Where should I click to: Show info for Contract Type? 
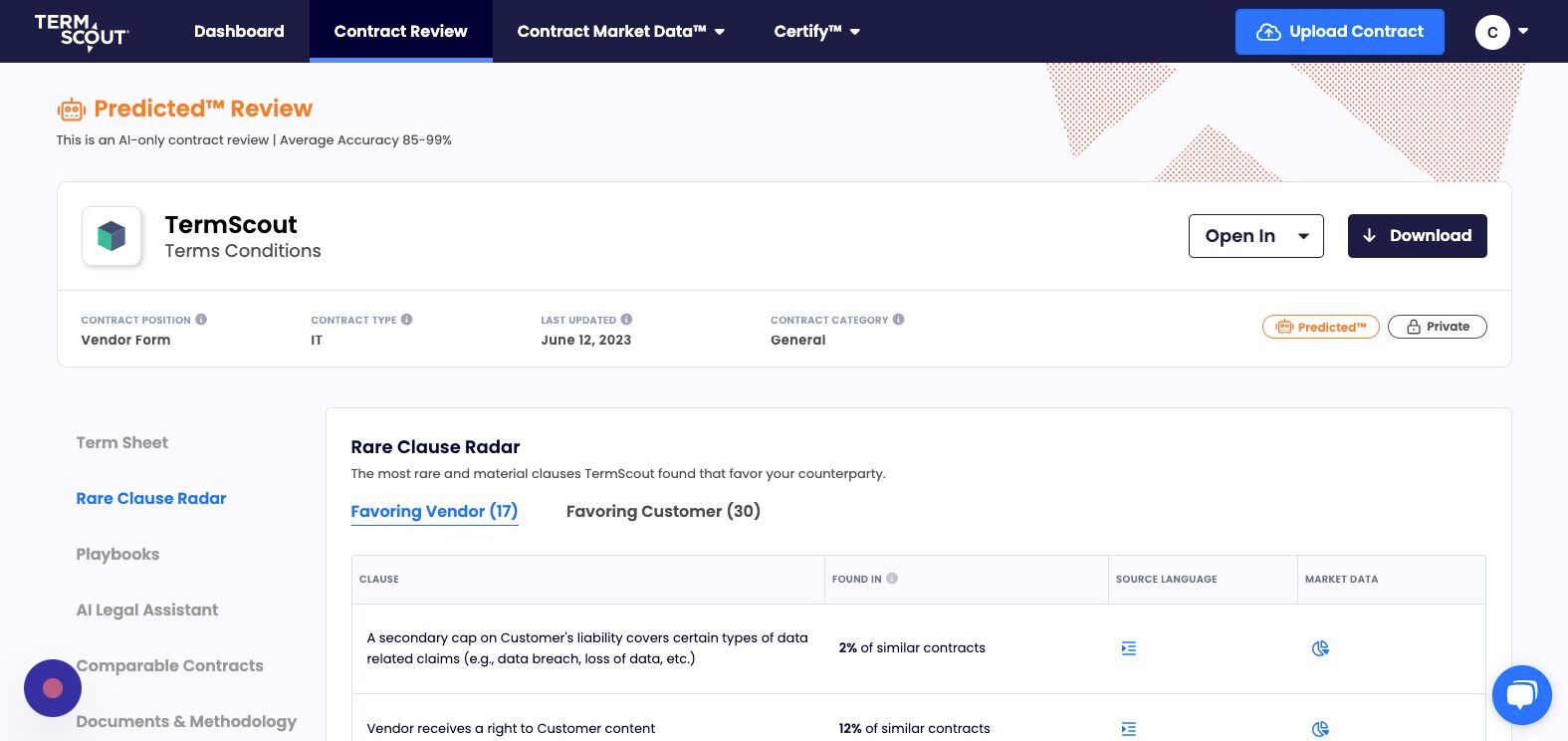point(406,320)
